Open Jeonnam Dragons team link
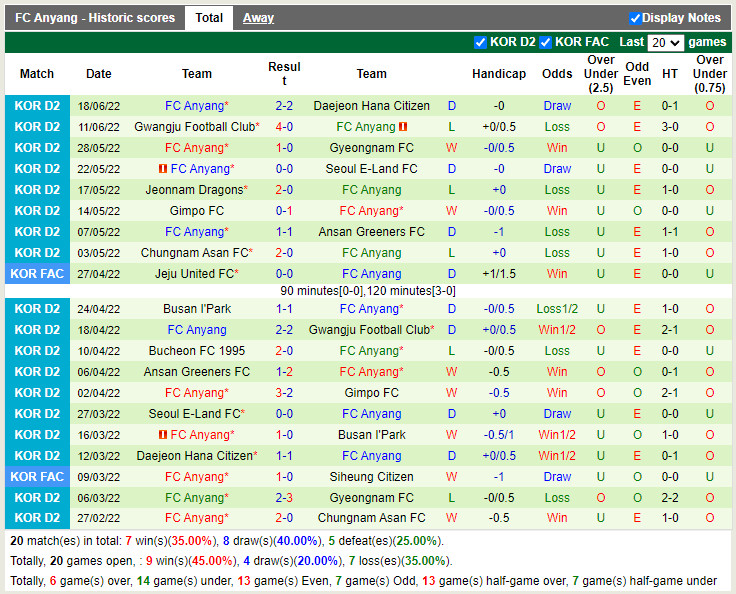Viewport: 736px width, 594px height. pos(194,190)
